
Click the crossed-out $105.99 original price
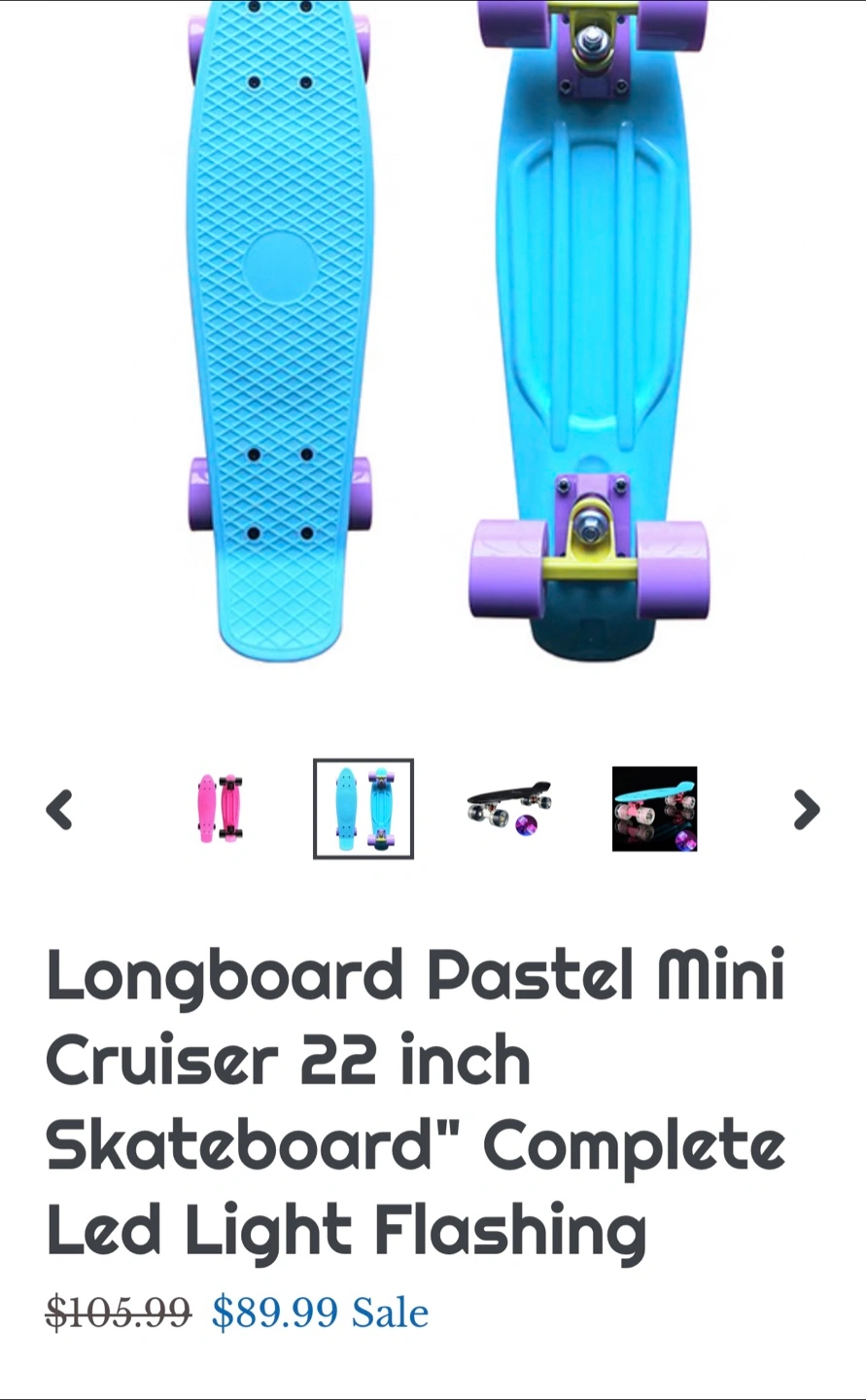119,1312
